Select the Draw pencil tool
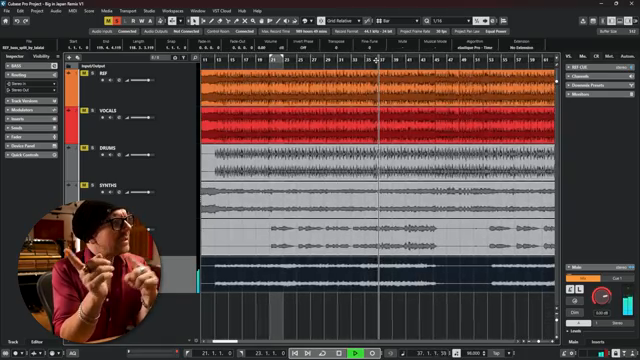 (x=211, y=21)
